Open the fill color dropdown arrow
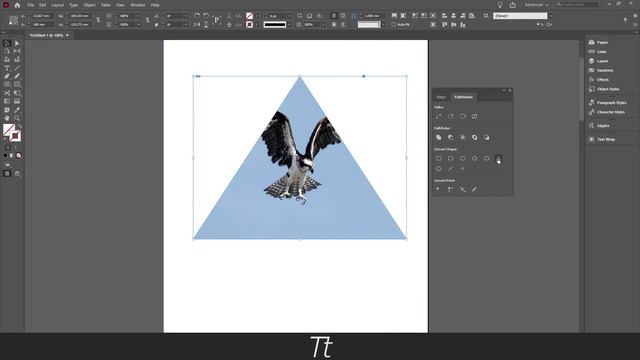Screen dimensions: 640x360 pos(257,16)
